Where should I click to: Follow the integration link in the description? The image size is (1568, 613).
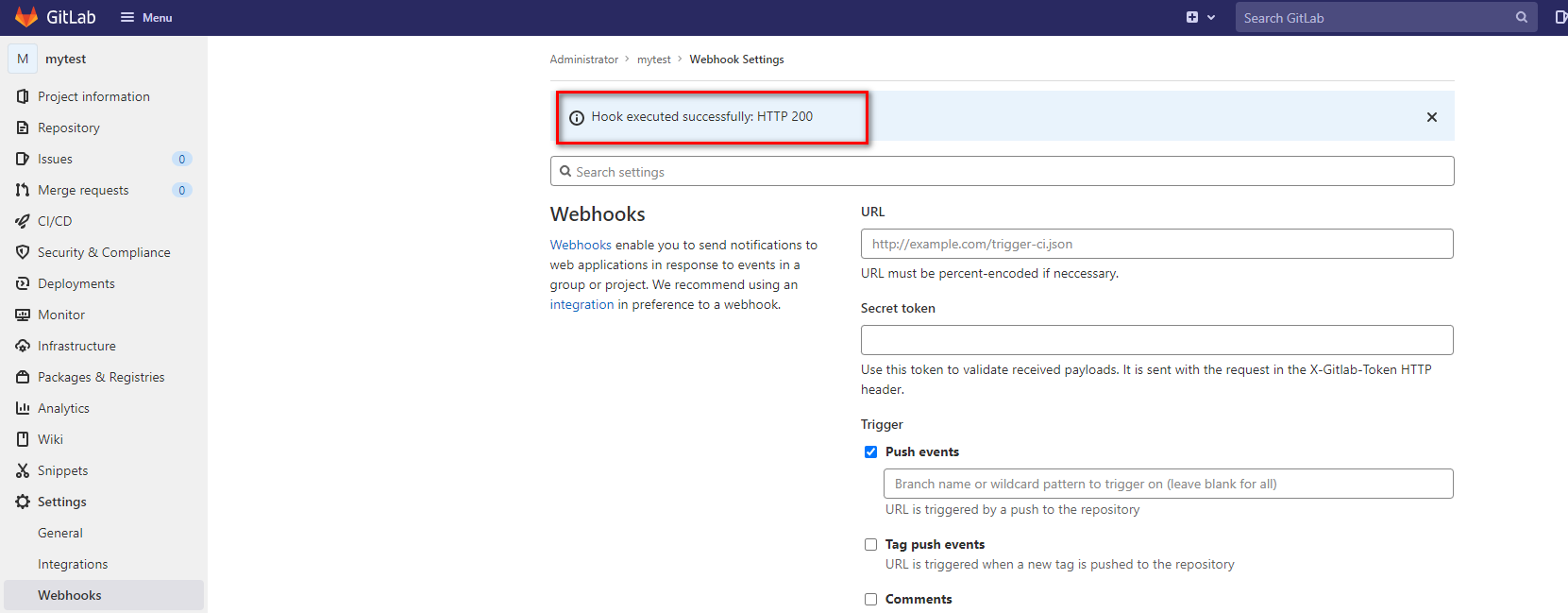(582, 305)
